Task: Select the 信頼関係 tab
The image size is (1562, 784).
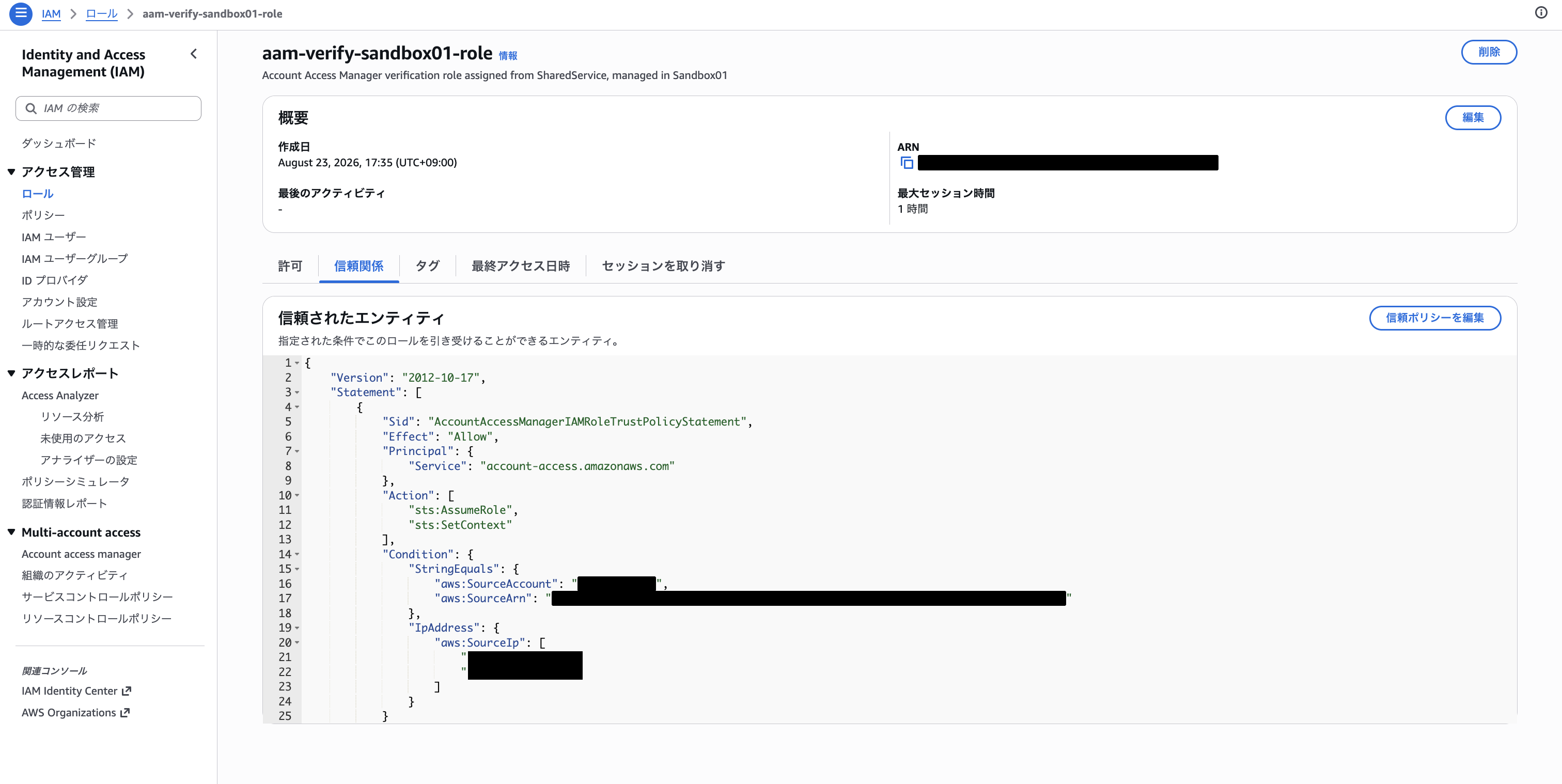Action: pyautogui.click(x=358, y=266)
